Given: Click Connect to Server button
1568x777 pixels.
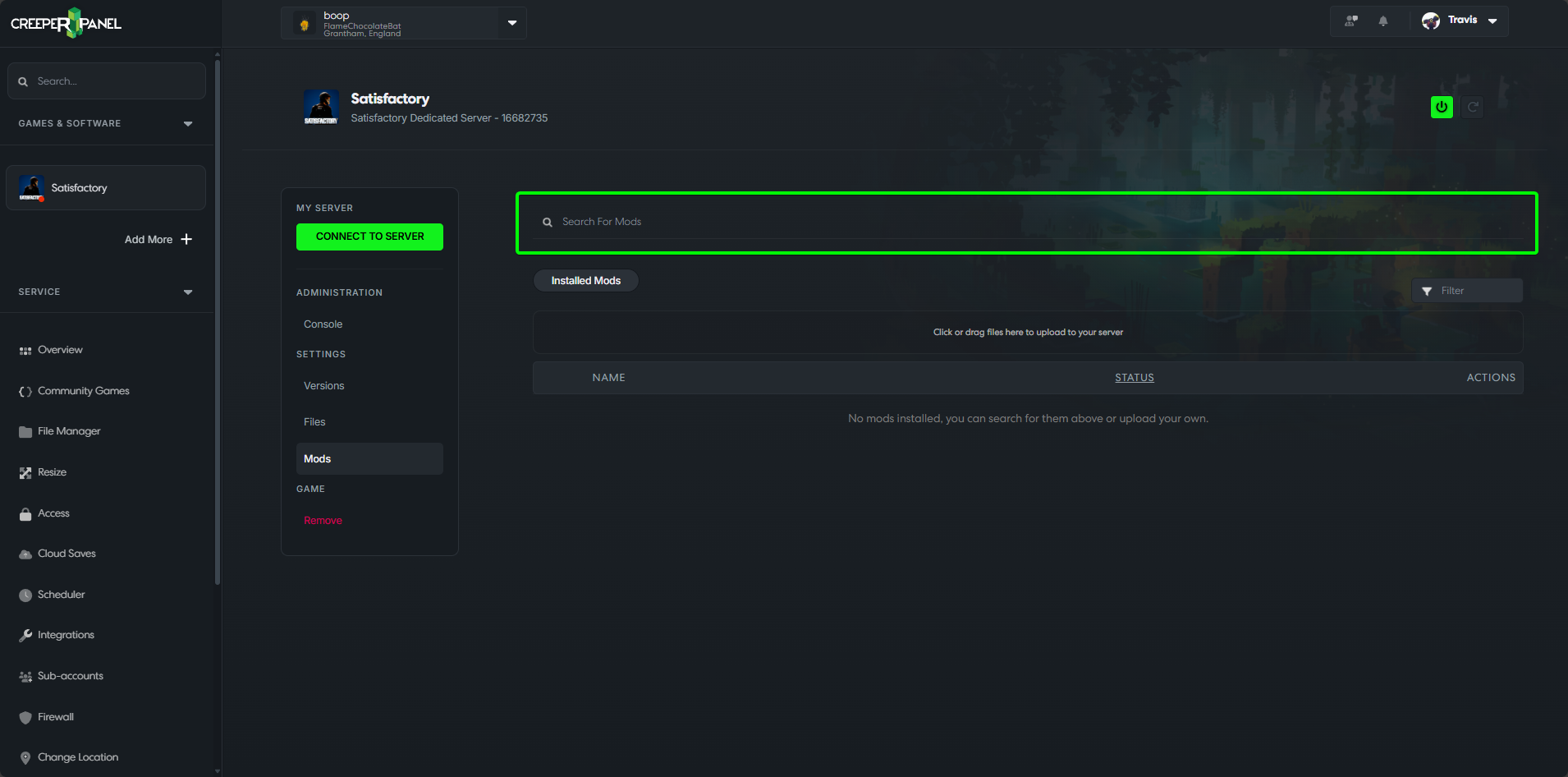Looking at the screenshot, I should click(x=369, y=237).
